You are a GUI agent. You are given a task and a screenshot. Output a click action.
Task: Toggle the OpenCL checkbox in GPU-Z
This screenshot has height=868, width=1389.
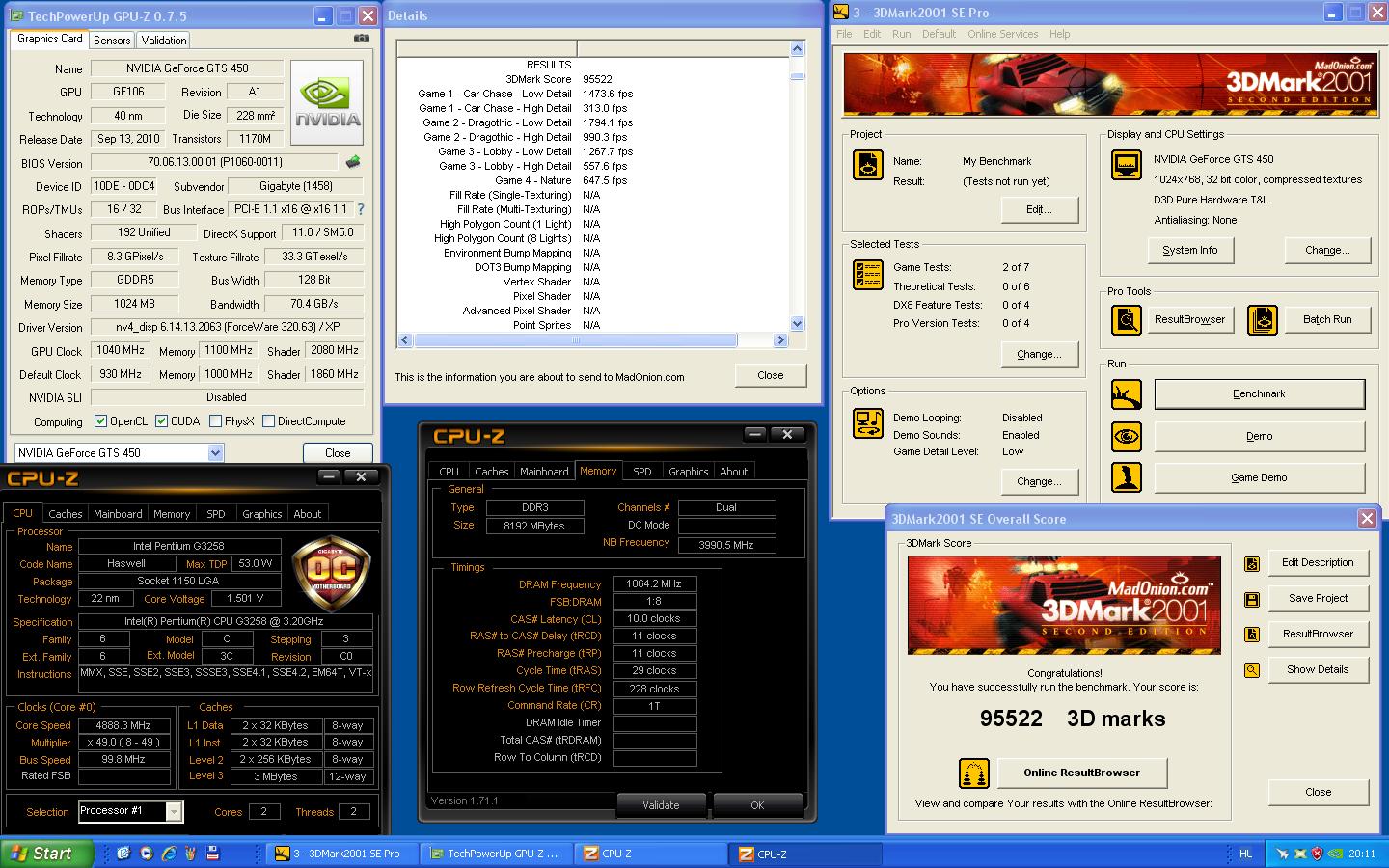click(100, 421)
